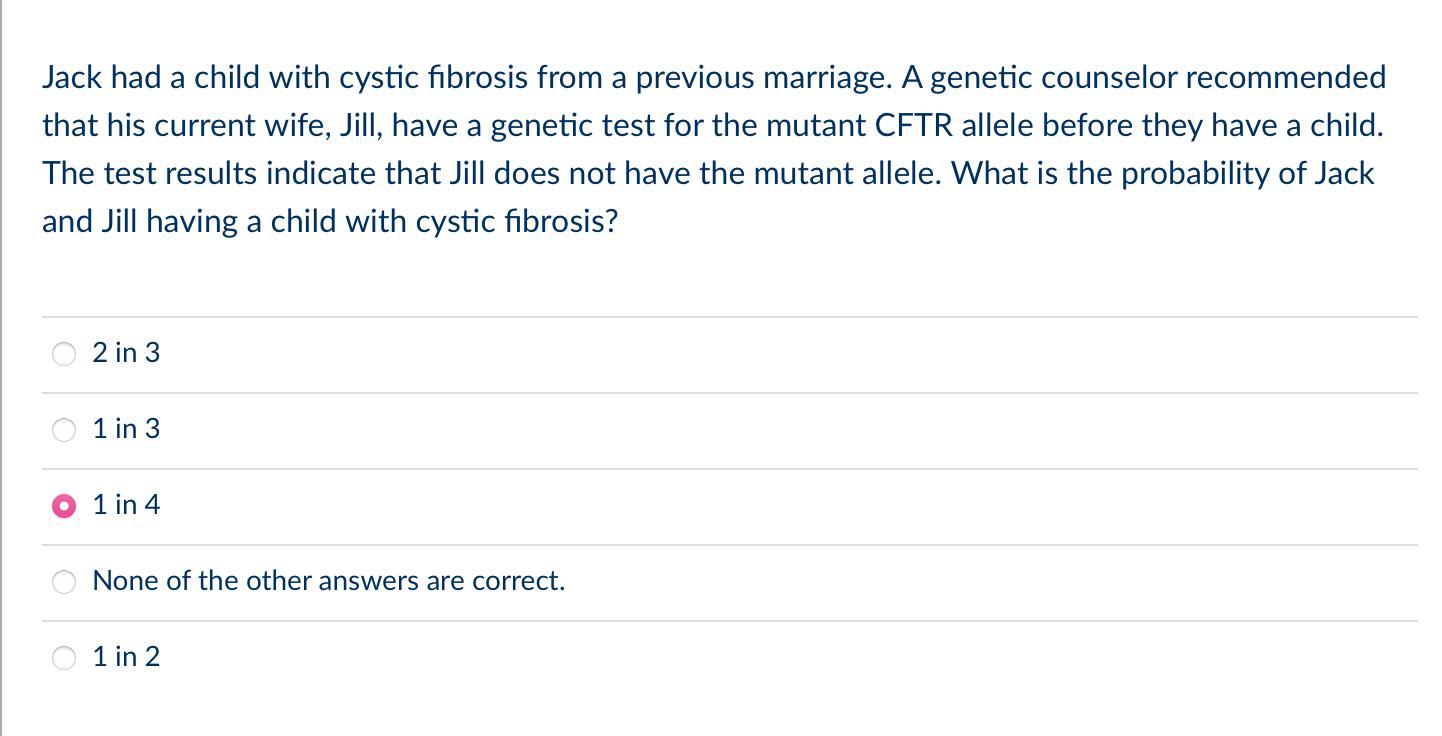
Task: Click the "2 in 3" answer label text
Action: [x=126, y=353]
